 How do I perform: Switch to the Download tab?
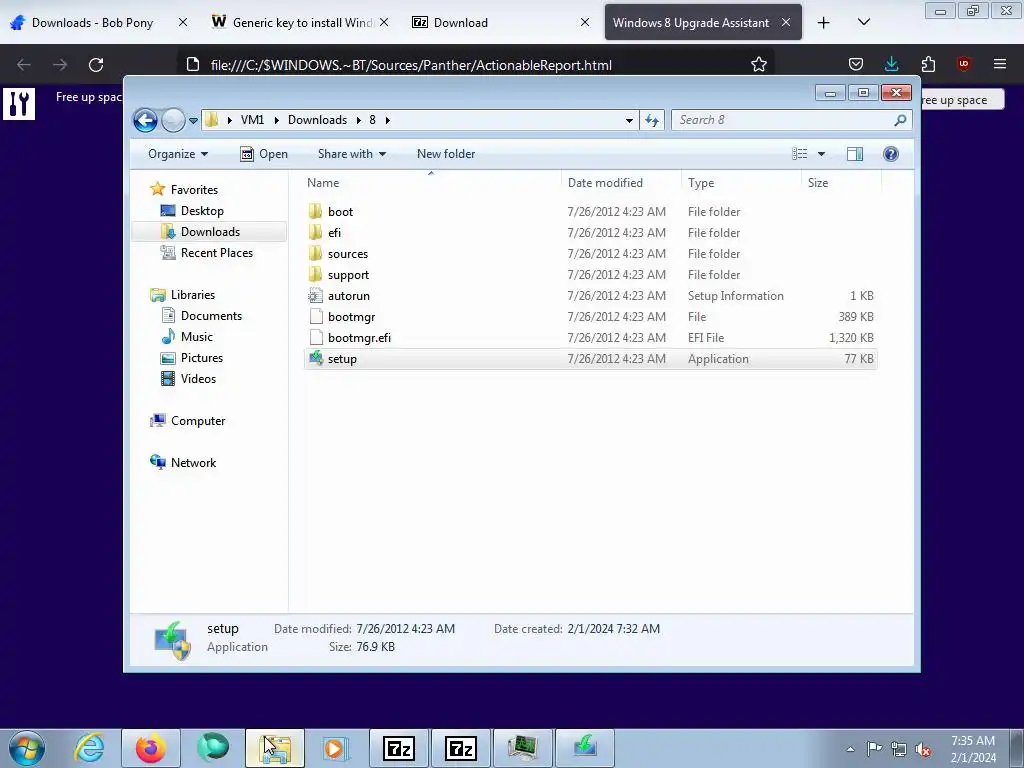(501, 23)
